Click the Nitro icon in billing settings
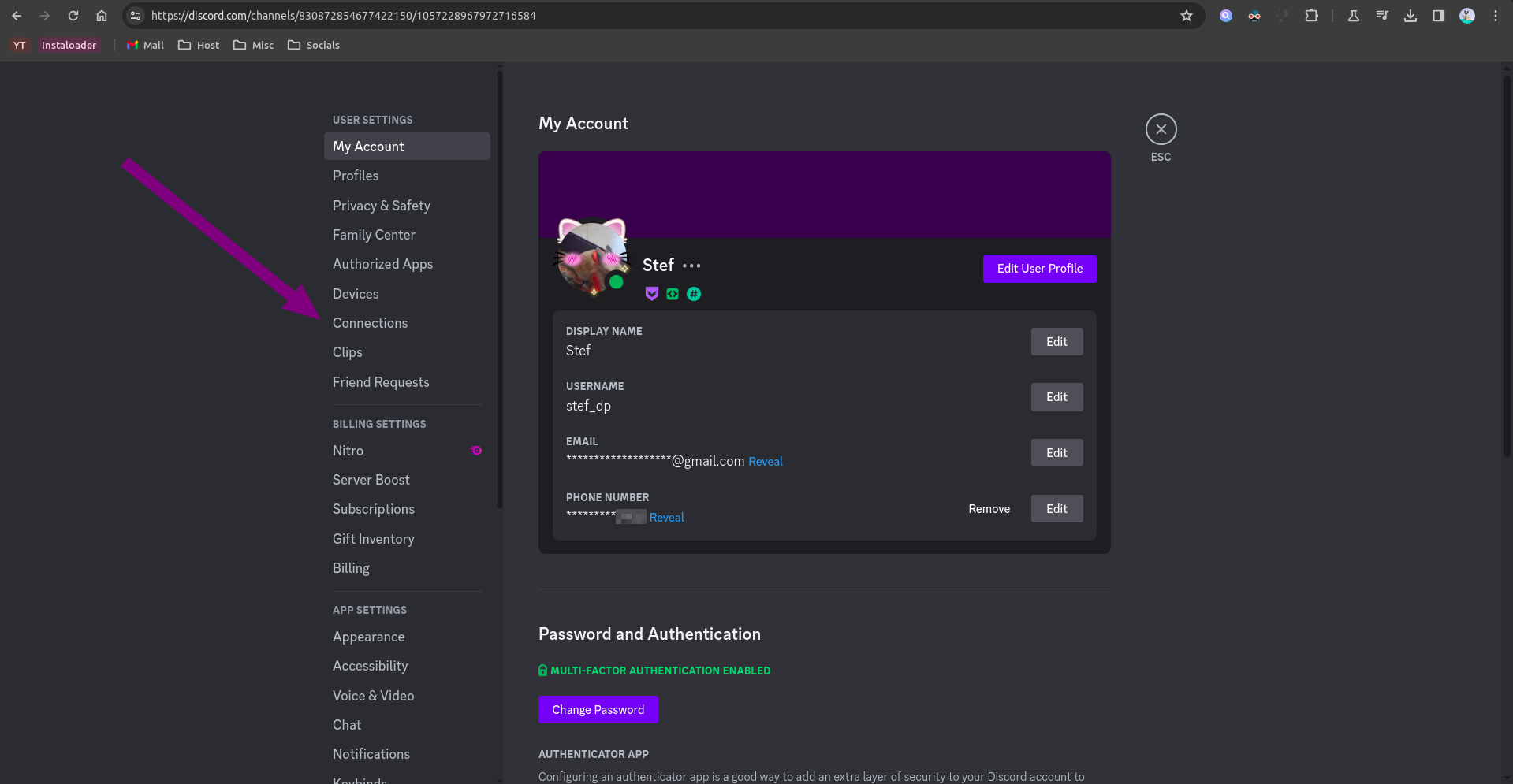 point(476,451)
